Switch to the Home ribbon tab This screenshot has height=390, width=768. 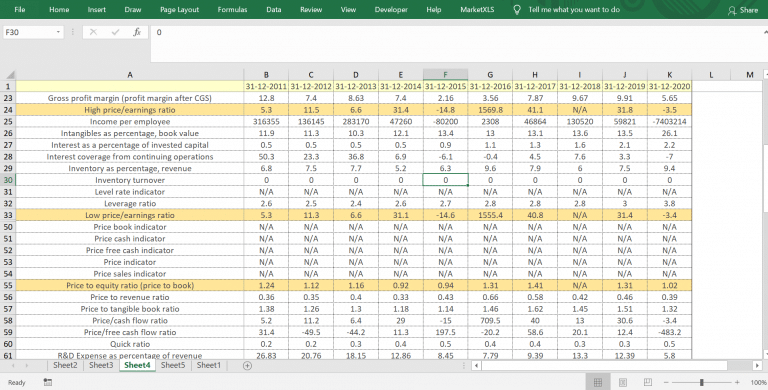point(59,9)
